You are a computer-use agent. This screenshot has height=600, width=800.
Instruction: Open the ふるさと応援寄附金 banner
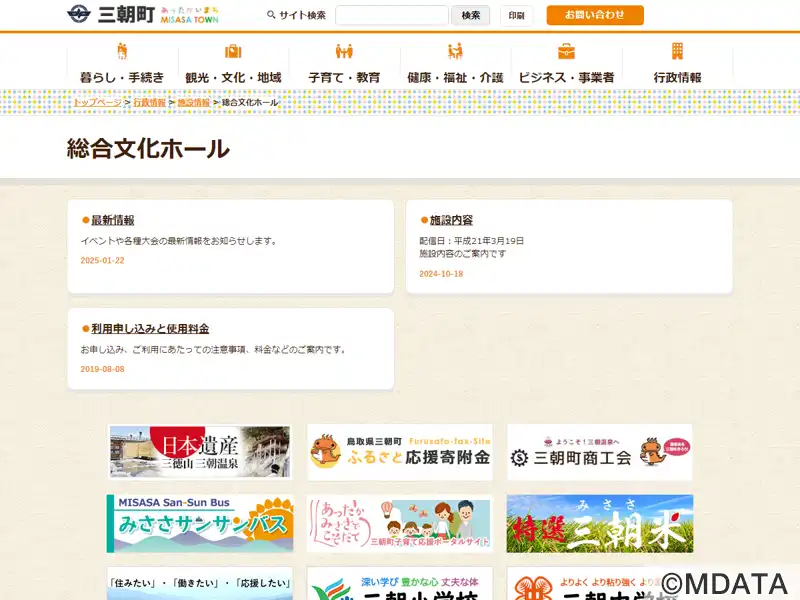tap(400, 452)
